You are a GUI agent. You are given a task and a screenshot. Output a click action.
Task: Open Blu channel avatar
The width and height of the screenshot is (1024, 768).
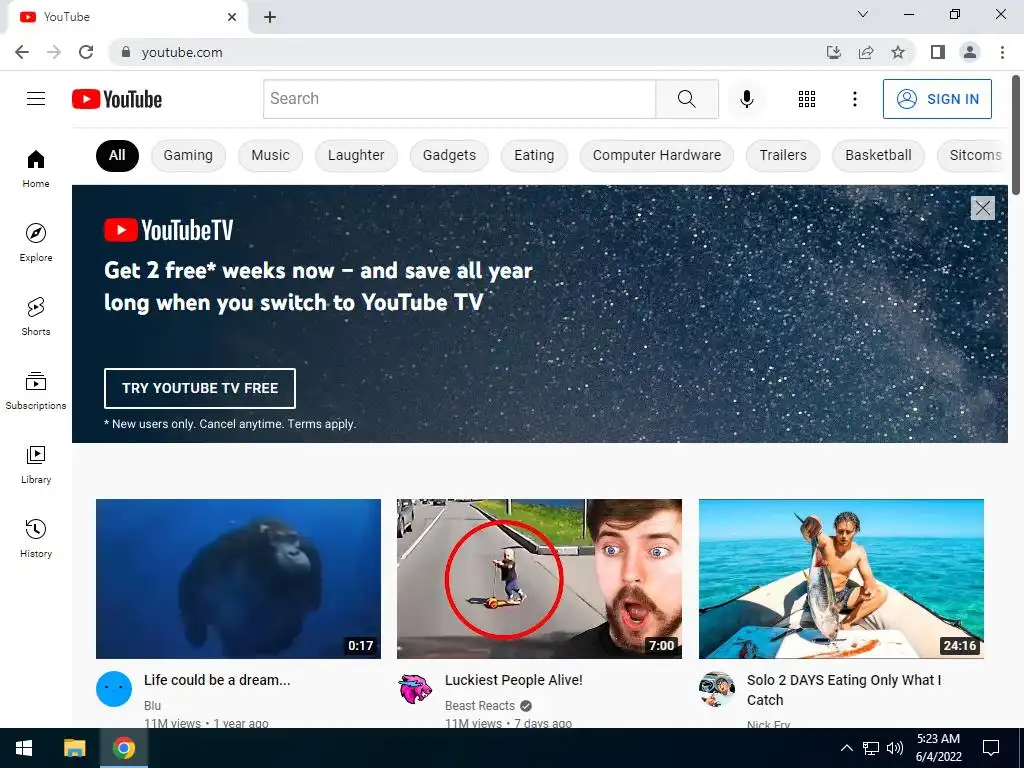(114, 689)
